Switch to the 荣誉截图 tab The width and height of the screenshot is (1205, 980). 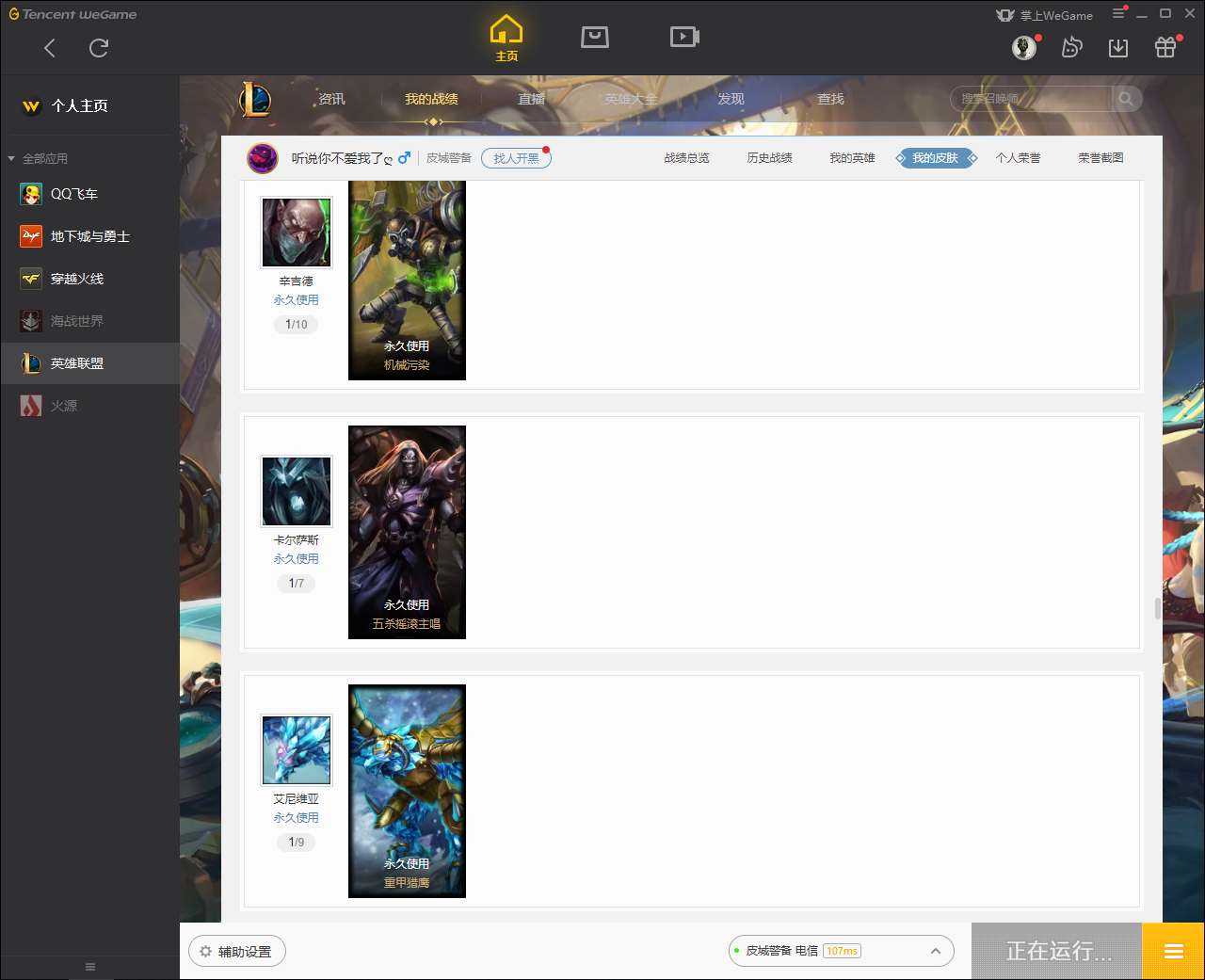(1101, 158)
